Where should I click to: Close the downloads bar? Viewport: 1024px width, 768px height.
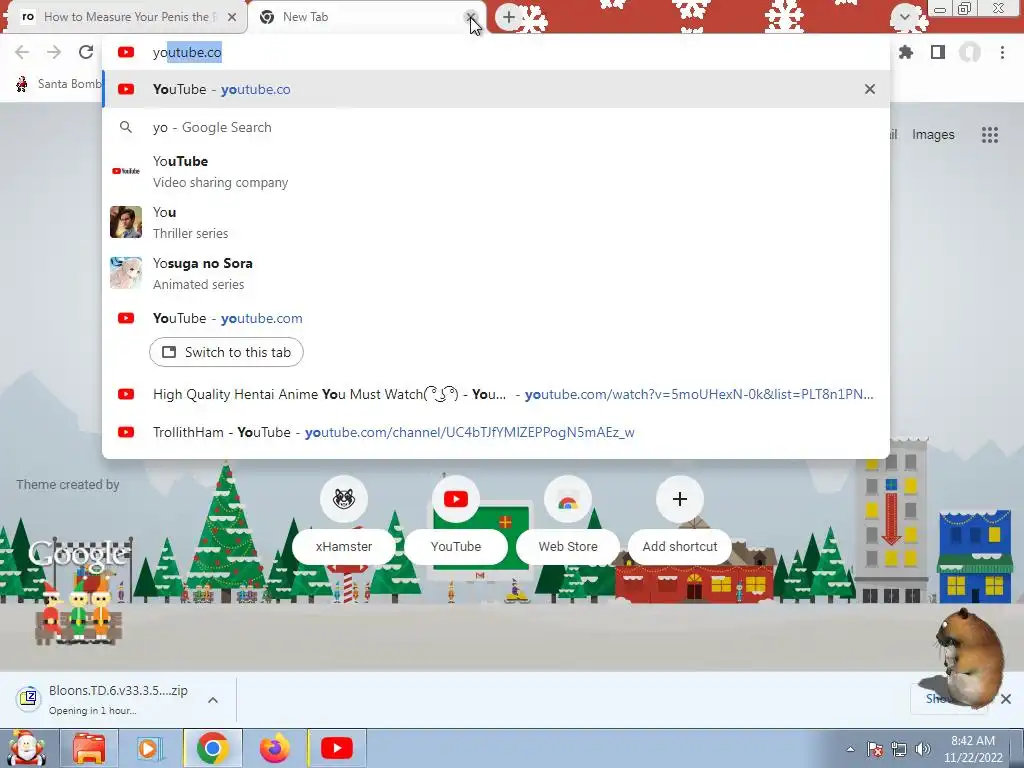click(1006, 699)
